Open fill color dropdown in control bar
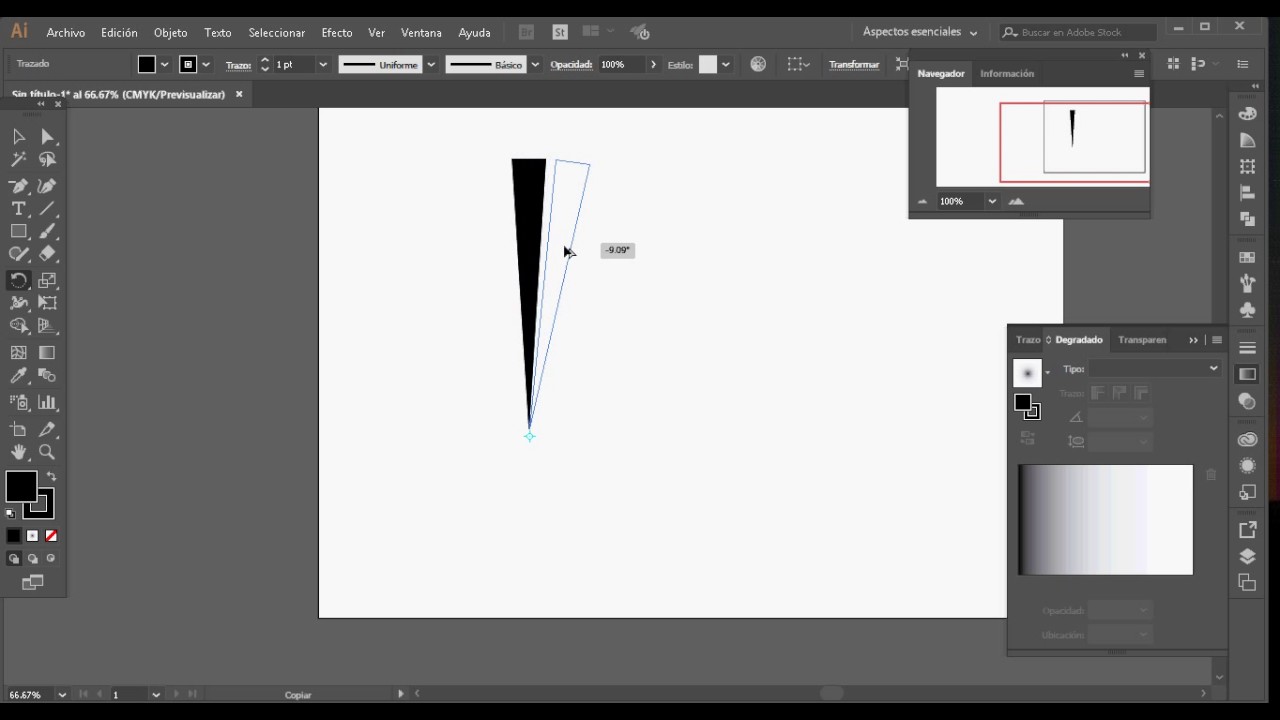 click(x=165, y=65)
